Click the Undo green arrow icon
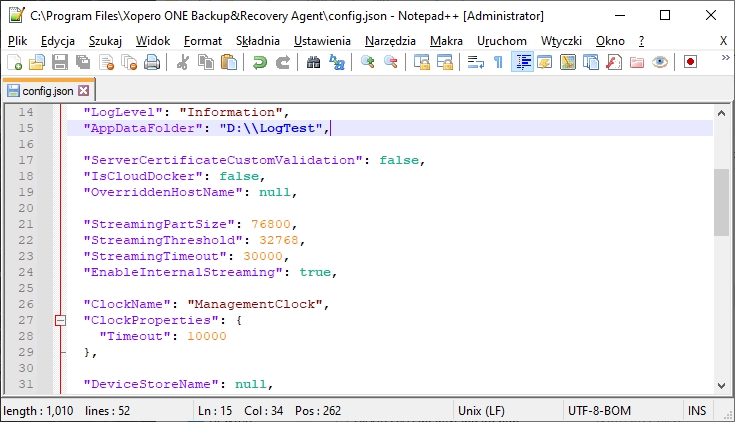This screenshot has width=735, height=422. click(260, 62)
